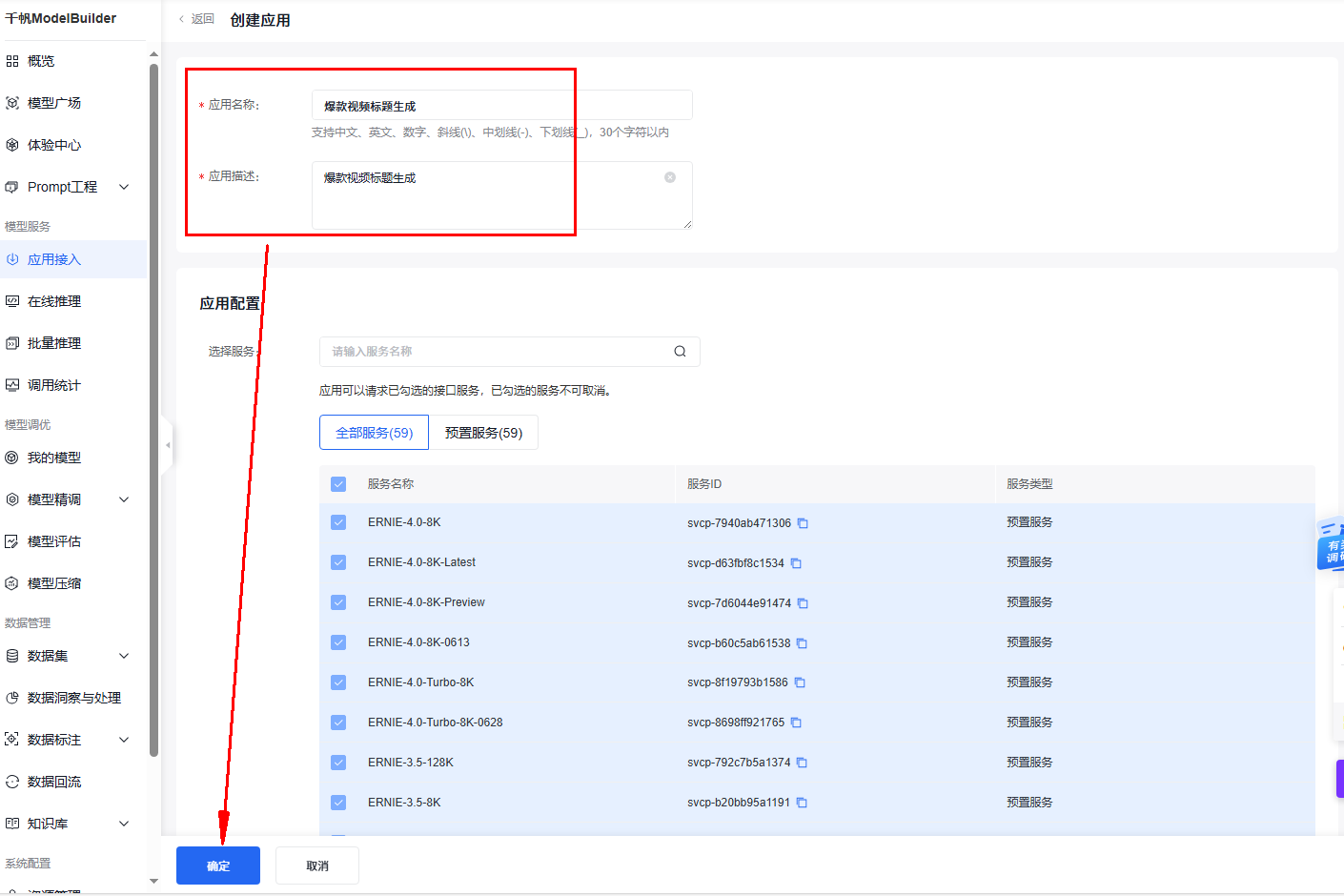This screenshot has width=1344, height=896.
Task: Click into the 应用描述 text area
Action: tap(502, 195)
